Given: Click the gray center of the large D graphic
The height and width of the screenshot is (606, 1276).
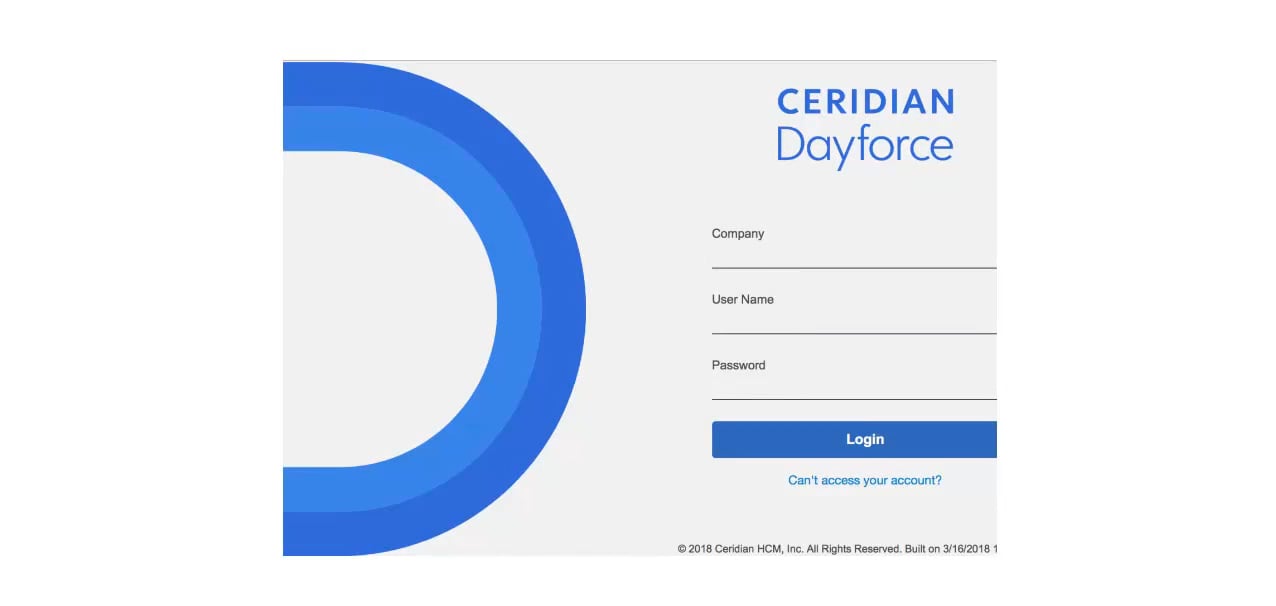Looking at the screenshot, I should pos(390,310).
